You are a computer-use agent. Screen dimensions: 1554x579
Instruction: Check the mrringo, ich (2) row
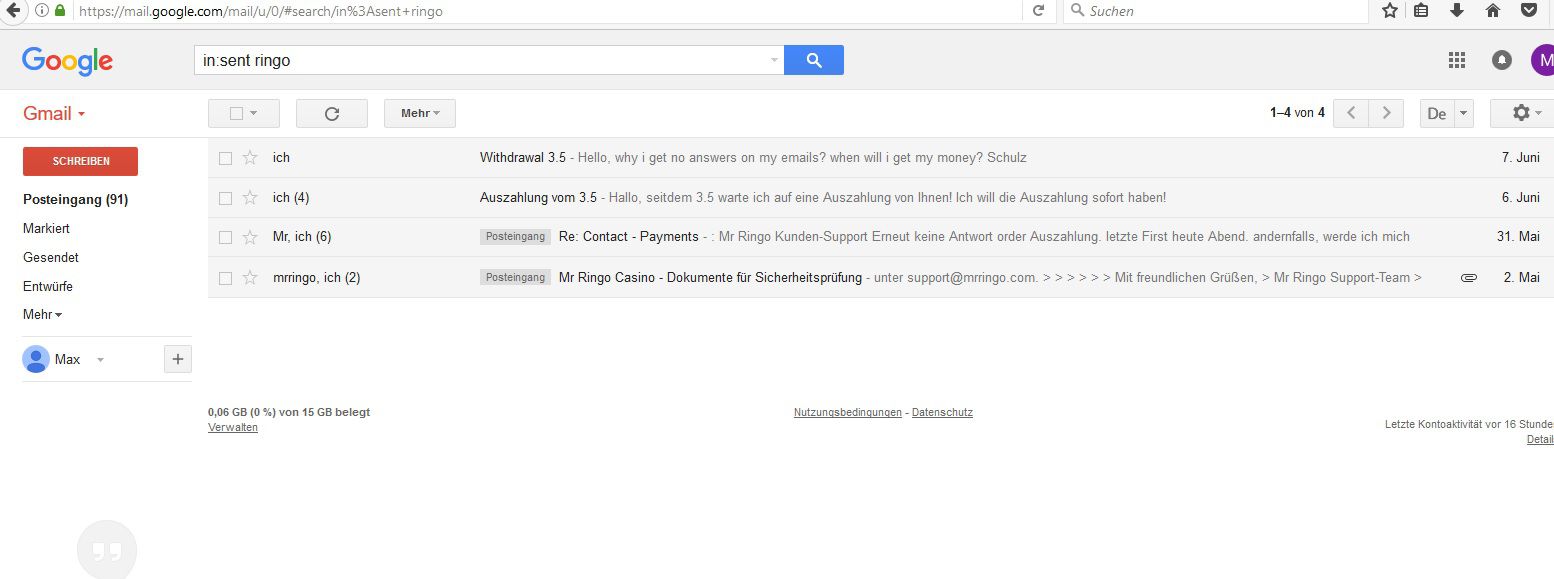(225, 278)
